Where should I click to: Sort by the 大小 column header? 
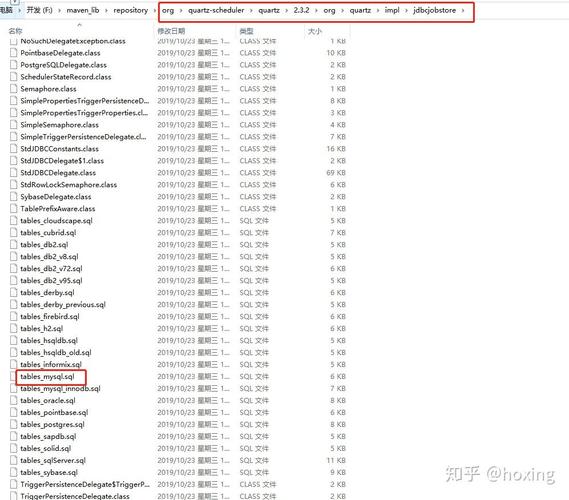[x=315, y=31]
